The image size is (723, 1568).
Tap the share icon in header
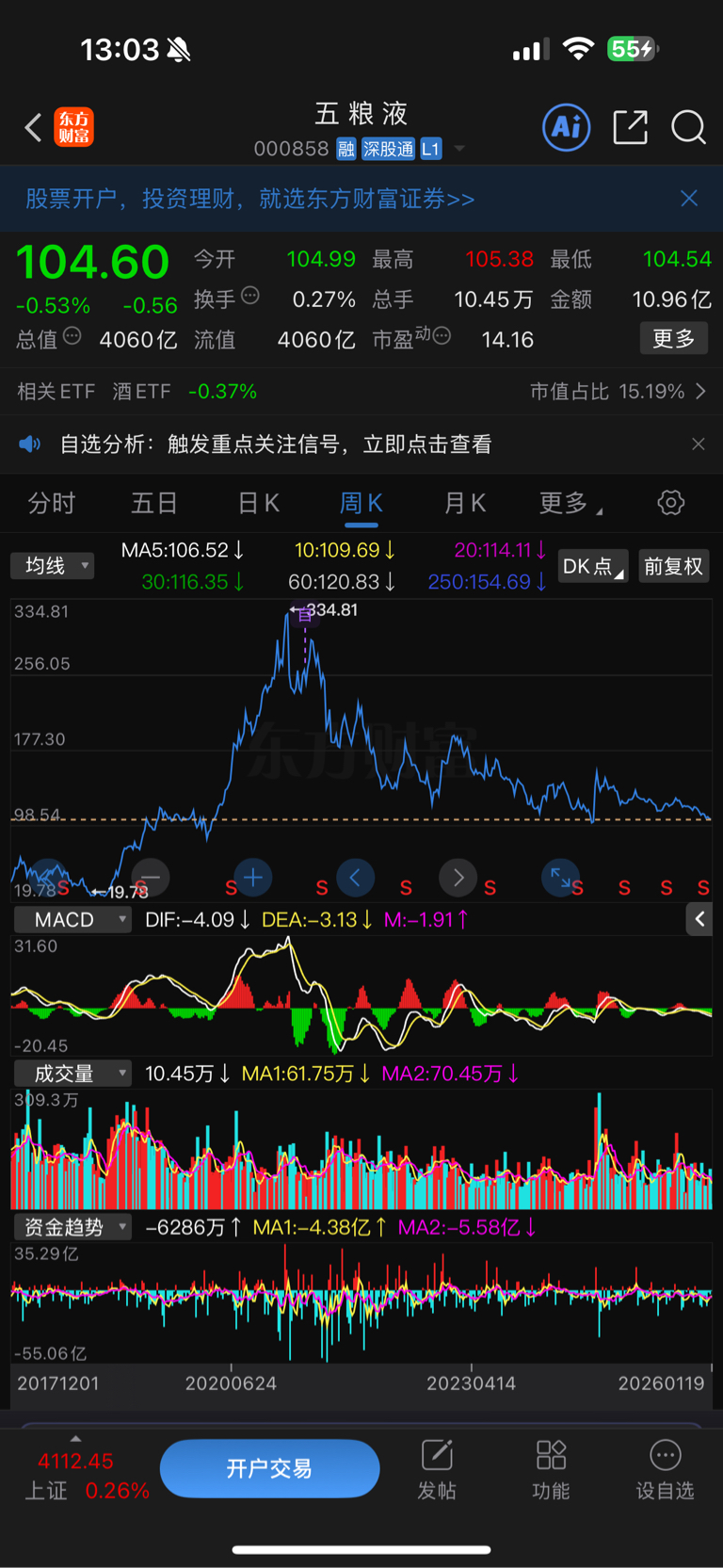tap(630, 127)
